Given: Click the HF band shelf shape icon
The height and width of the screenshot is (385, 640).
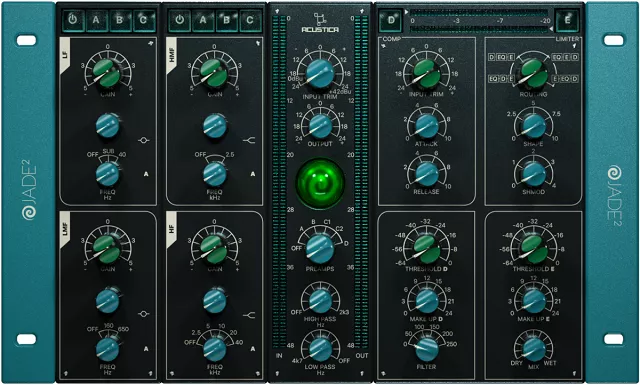Looking at the screenshot, I should click(249, 315).
